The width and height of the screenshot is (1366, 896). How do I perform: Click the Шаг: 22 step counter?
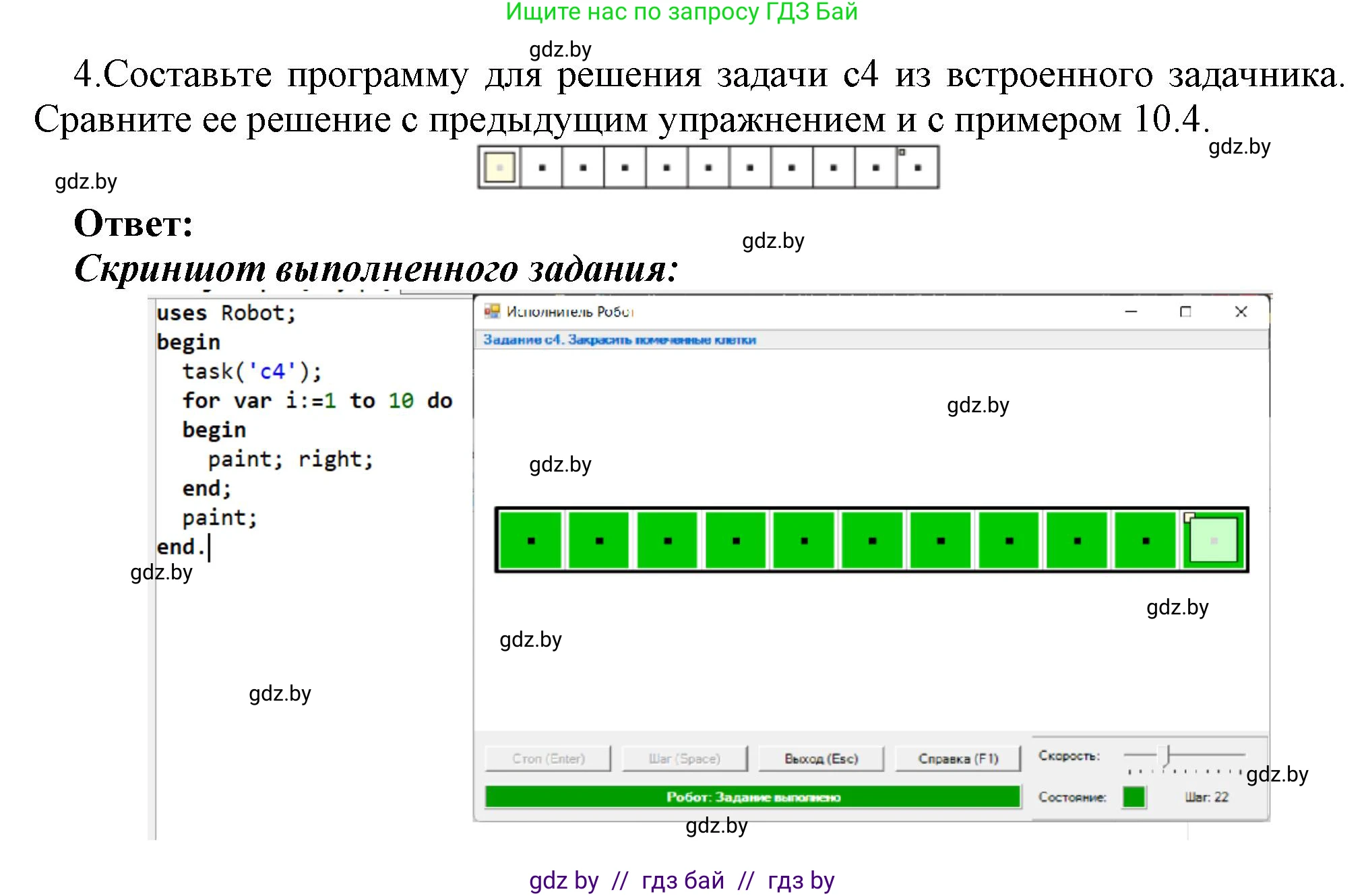point(1208,797)
